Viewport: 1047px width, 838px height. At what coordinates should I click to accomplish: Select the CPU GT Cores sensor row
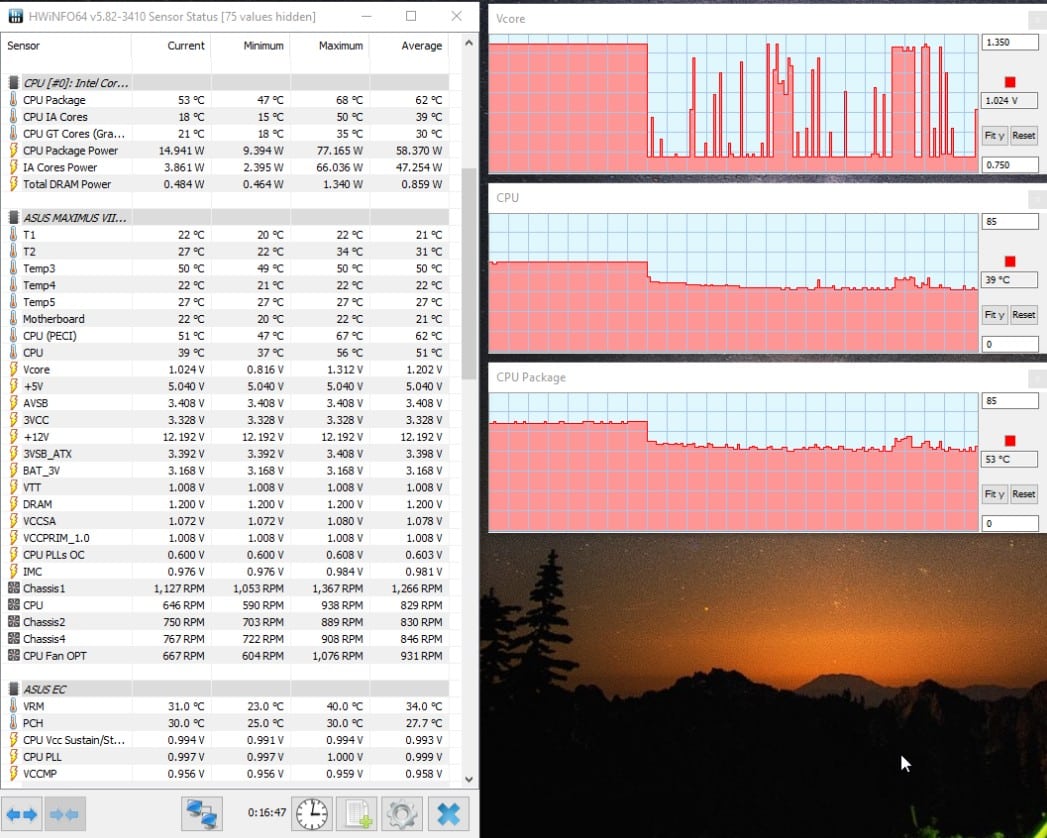pos(225,134)
